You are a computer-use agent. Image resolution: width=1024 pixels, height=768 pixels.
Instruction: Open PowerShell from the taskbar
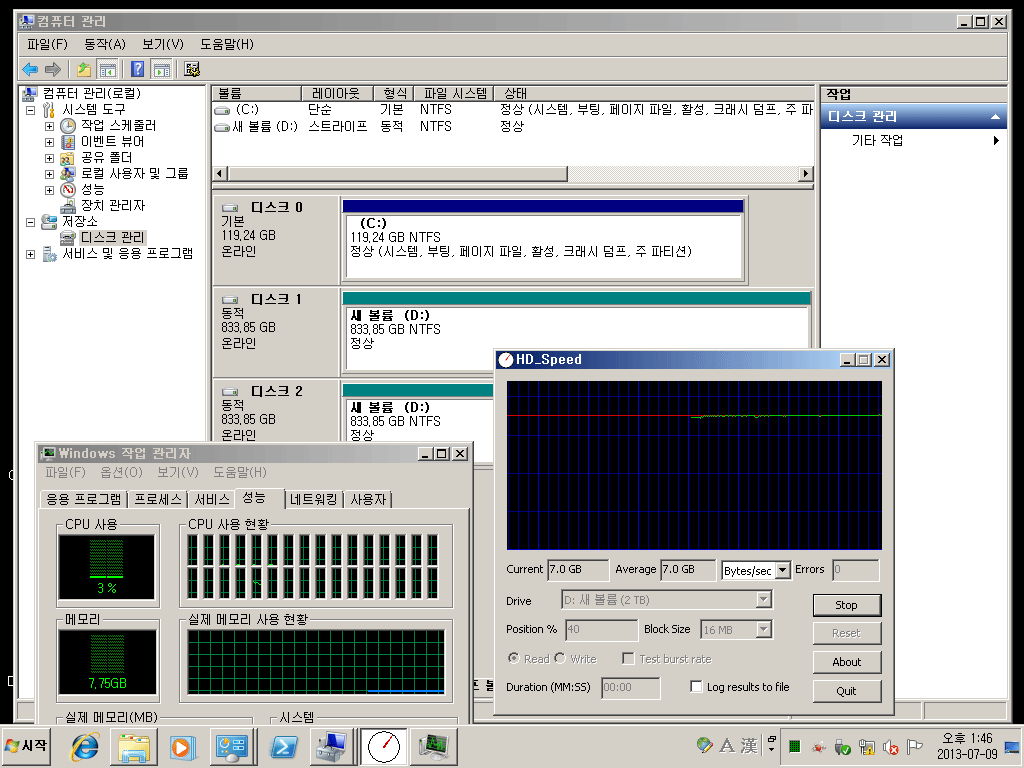click(x=283, y=746)
